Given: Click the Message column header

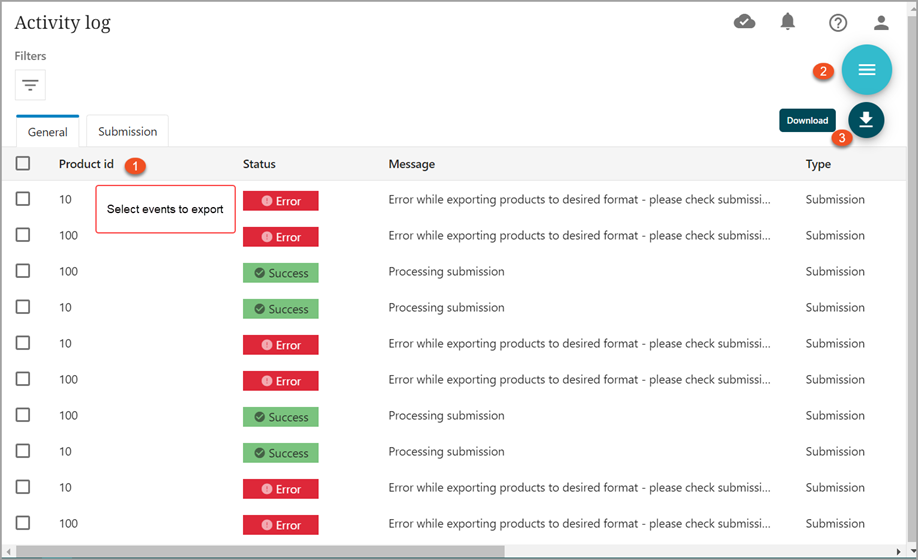Looking at the screenshot, I should click(411, 164).
